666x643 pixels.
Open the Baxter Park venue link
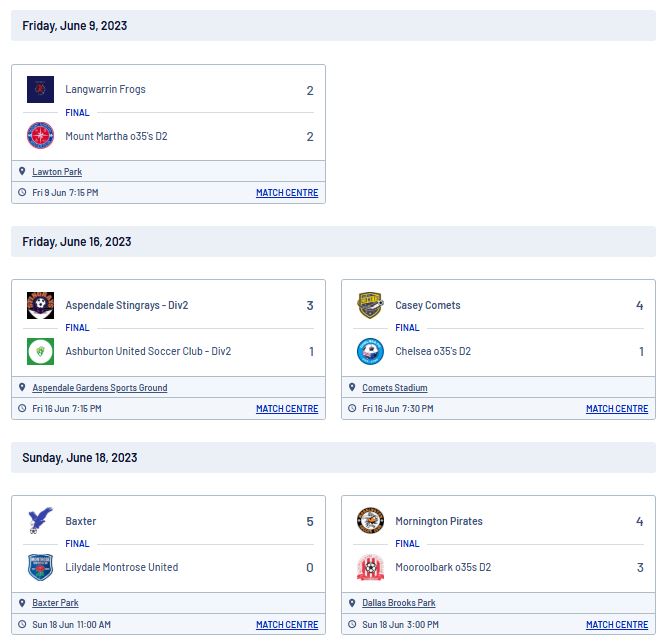pyautogui.click(x=55, y=603)
